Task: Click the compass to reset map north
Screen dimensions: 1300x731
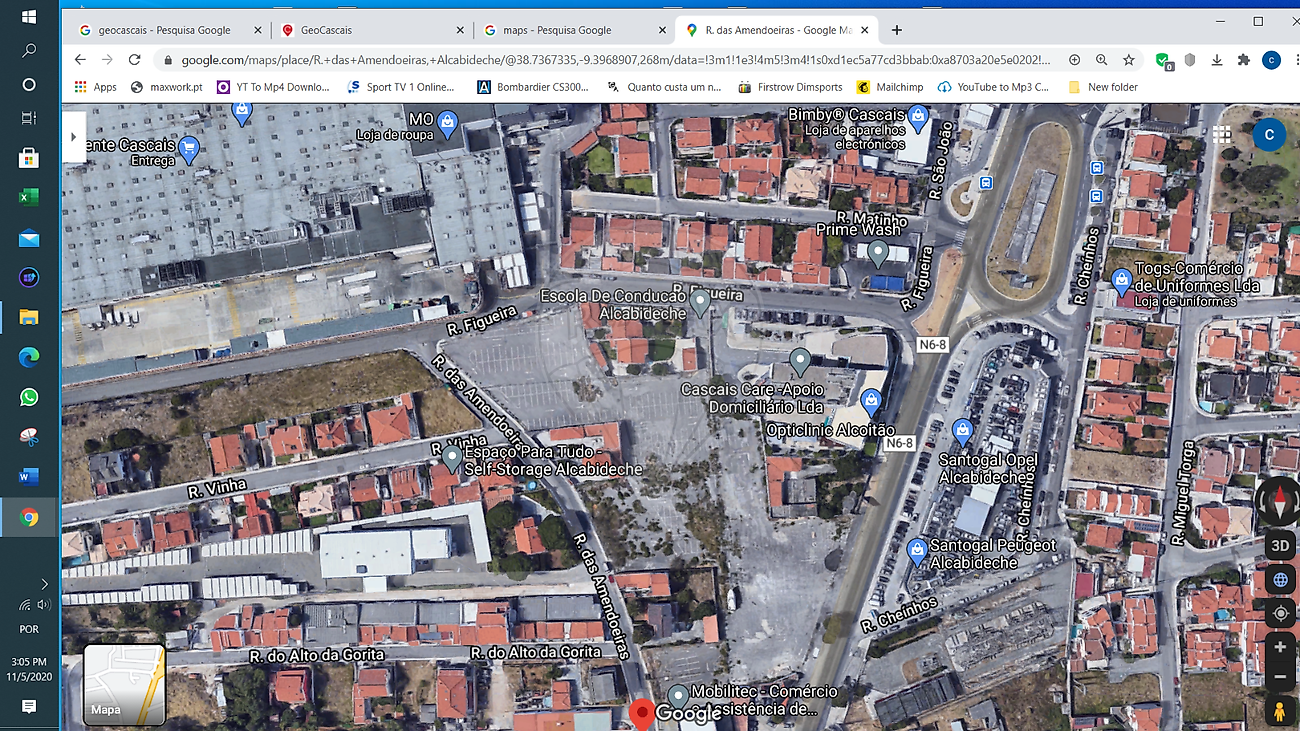Action: (x=1278, y=500)
